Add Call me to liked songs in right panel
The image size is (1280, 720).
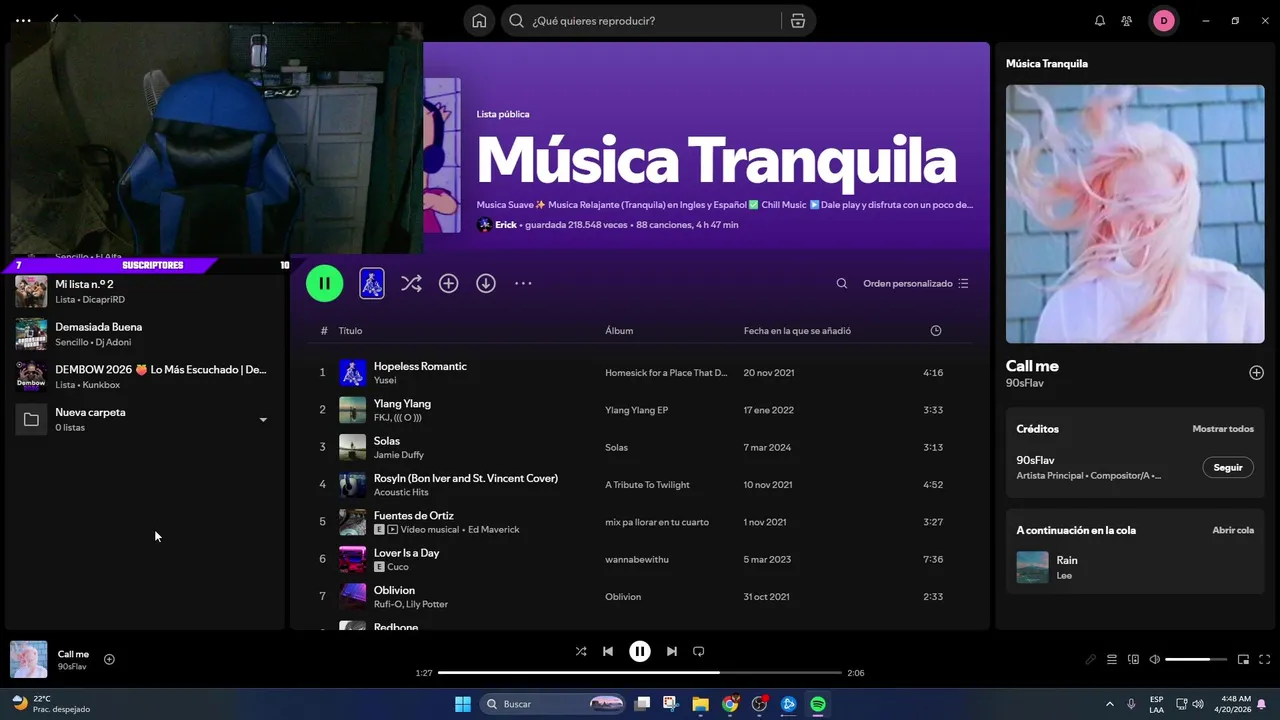pyautogui.click(x=1257, y=373)
